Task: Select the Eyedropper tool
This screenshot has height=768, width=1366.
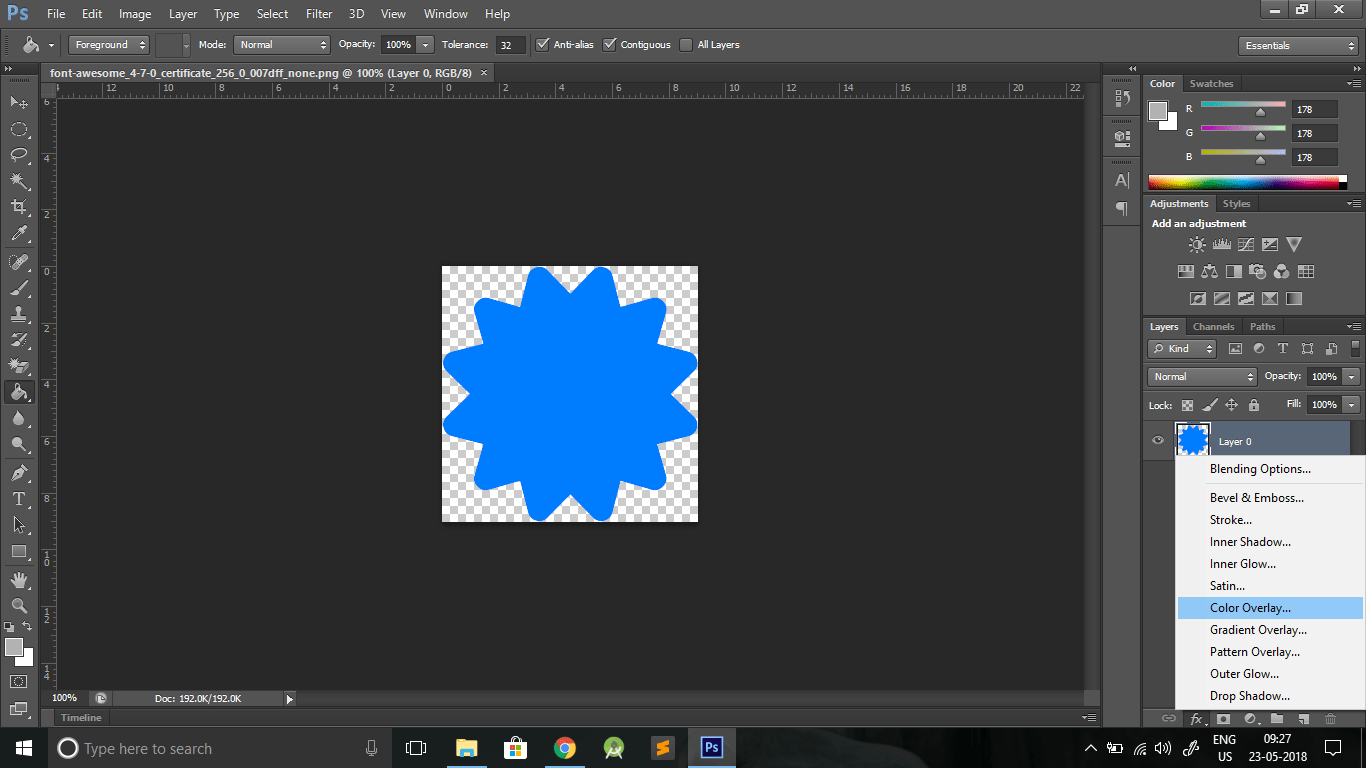Action: [x=19, y=234]
